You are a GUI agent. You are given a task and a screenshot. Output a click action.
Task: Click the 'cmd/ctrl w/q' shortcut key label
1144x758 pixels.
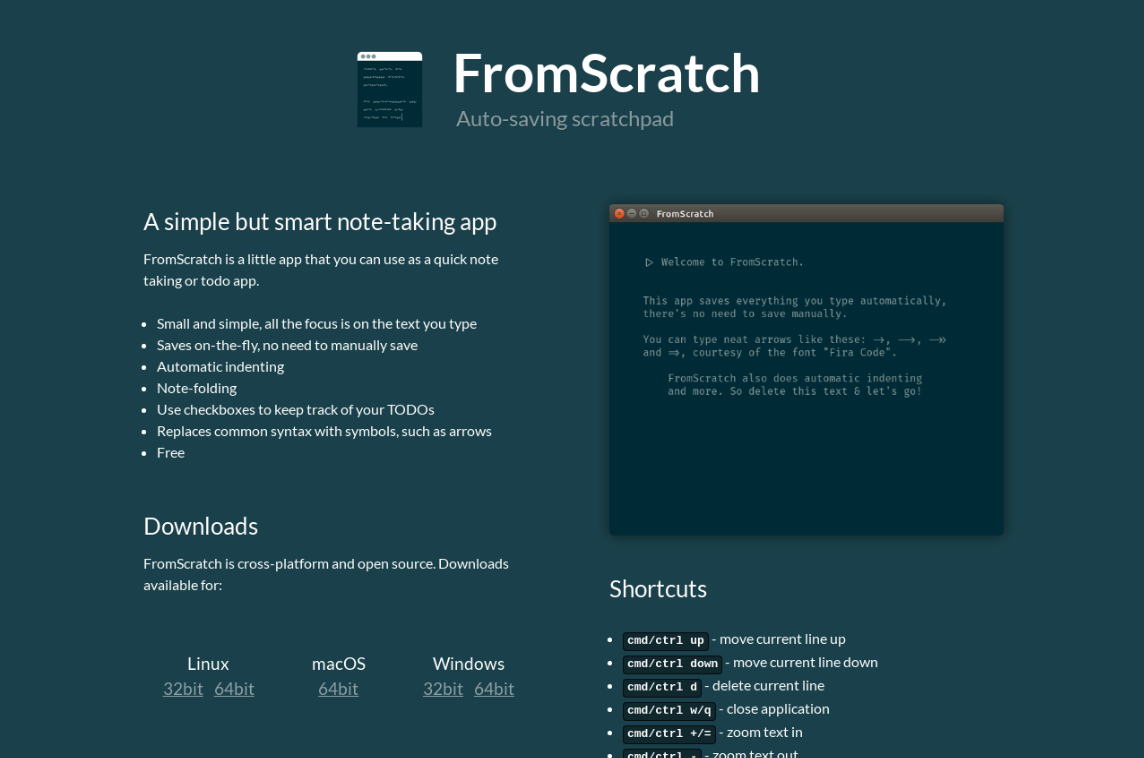(x=669, y=711)
